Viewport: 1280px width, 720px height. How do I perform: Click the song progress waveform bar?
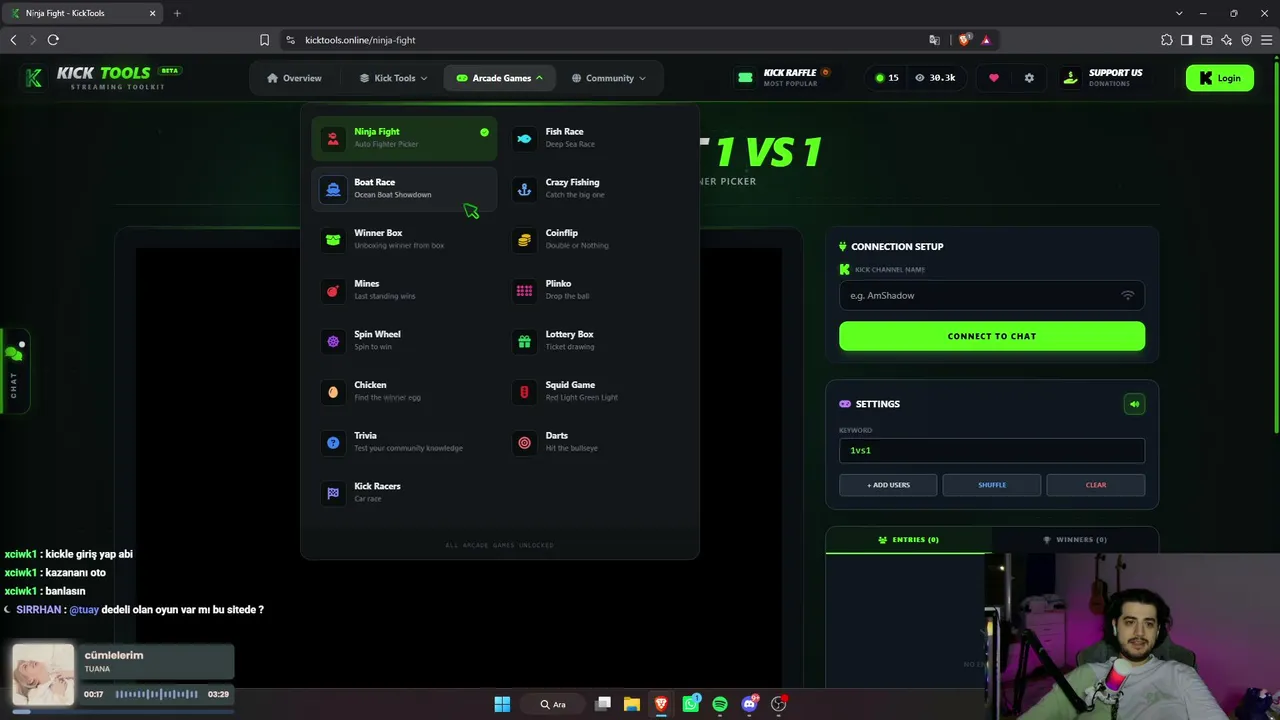[157, 694]
